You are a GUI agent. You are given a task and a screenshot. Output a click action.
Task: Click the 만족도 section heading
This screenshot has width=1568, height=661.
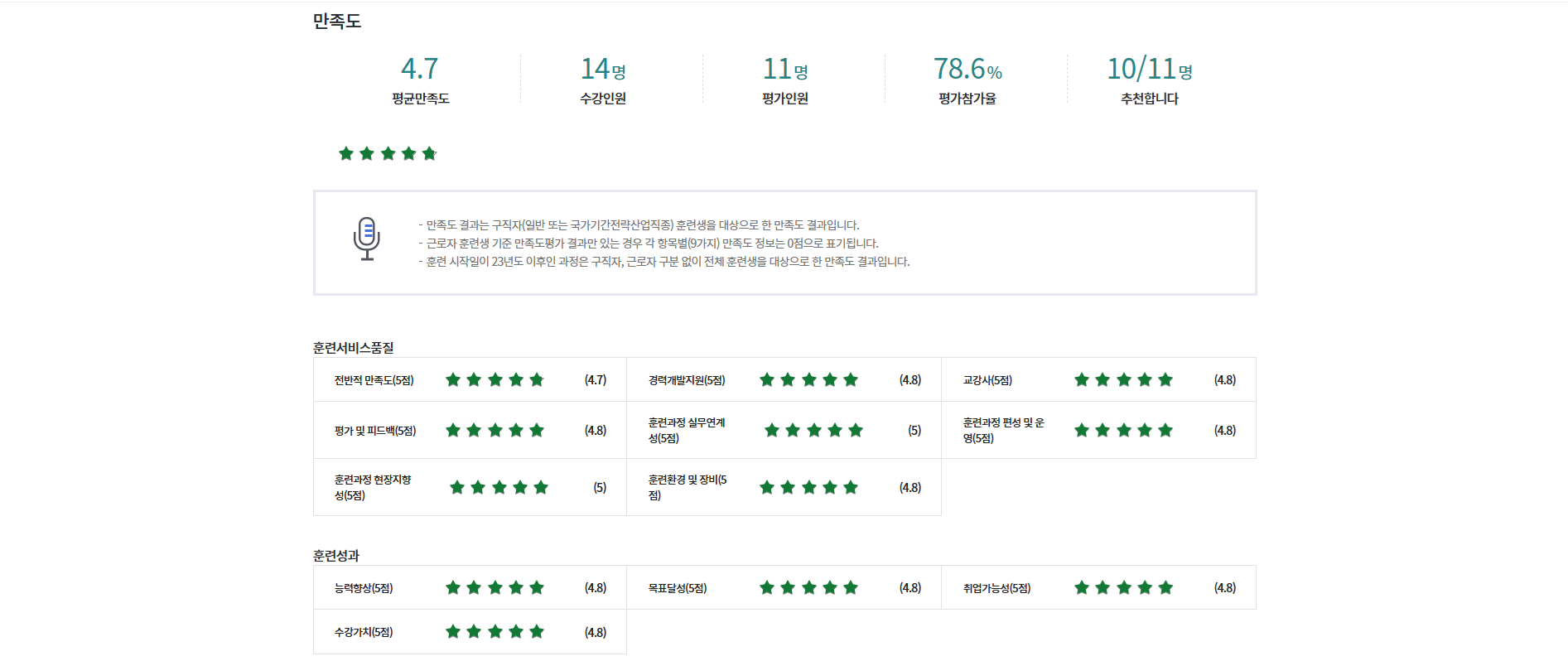coord(337,22)
